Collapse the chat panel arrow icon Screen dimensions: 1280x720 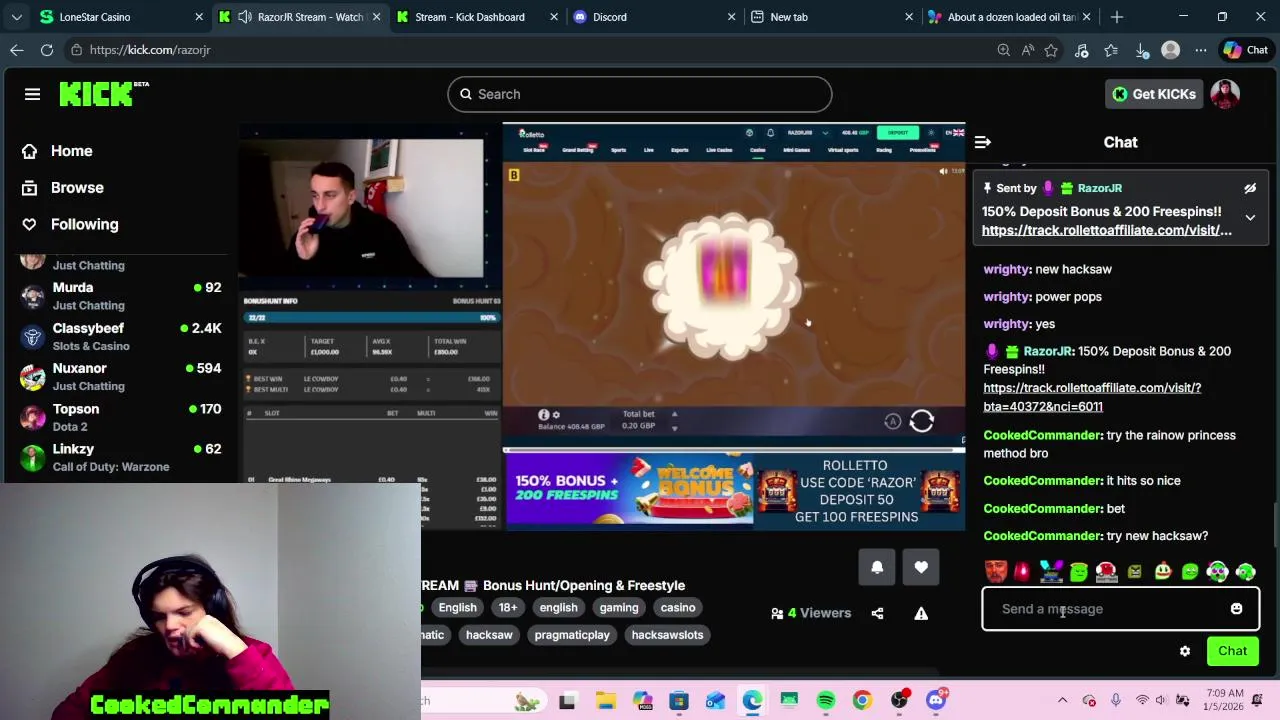coord(982,142)
